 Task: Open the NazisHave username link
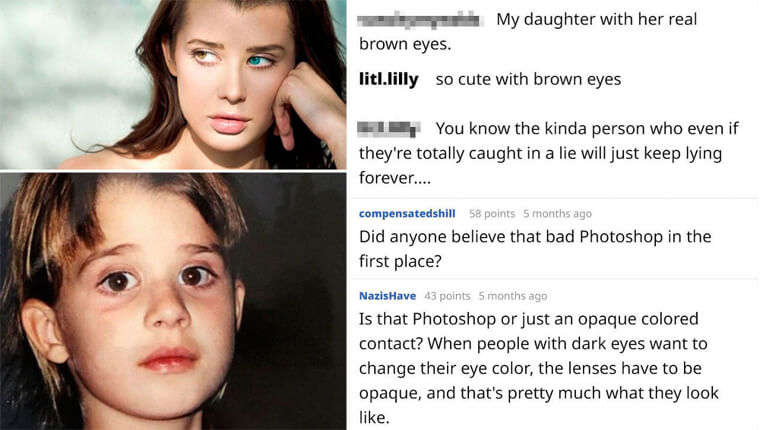(x=387, y=296)
